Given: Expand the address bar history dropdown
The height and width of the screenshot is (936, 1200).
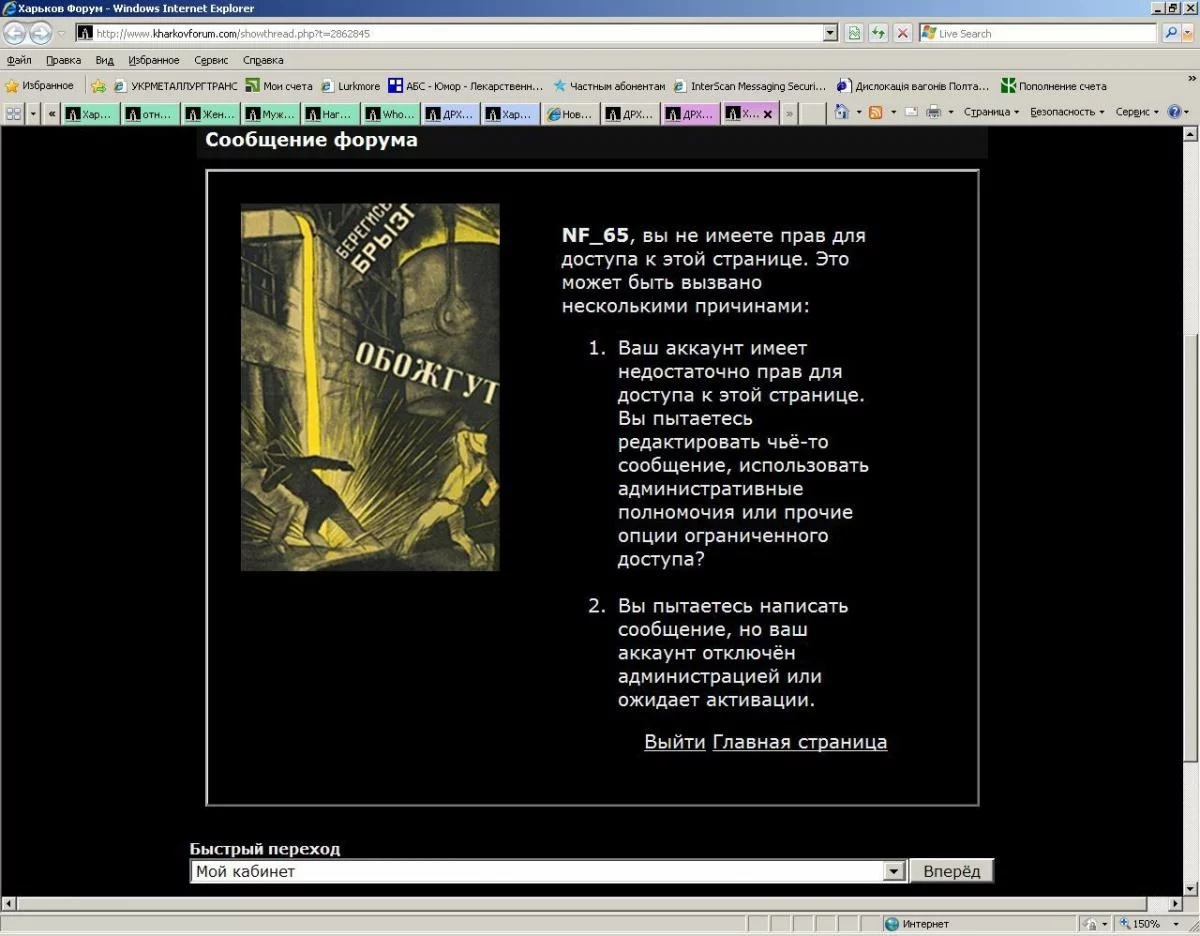Looking at the screenshot, I should point(830,33).
